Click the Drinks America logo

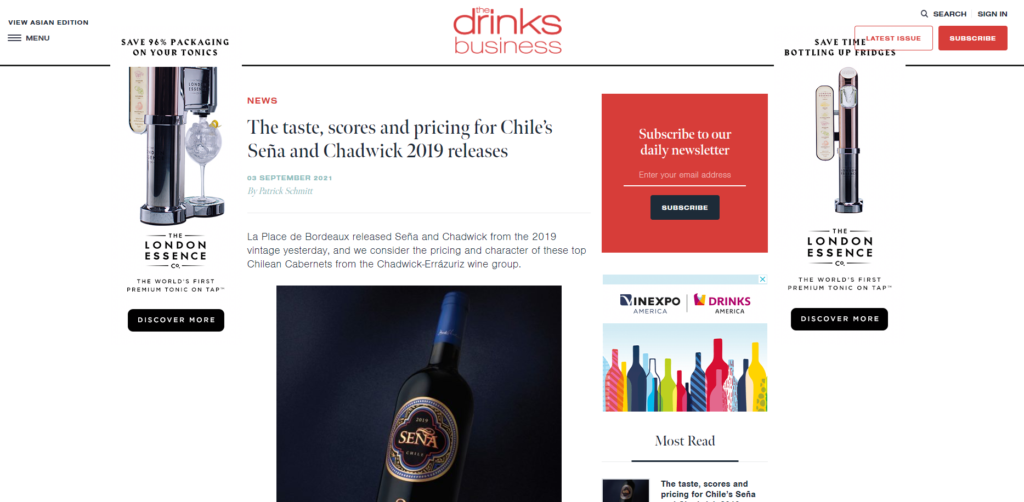[722, 304]
